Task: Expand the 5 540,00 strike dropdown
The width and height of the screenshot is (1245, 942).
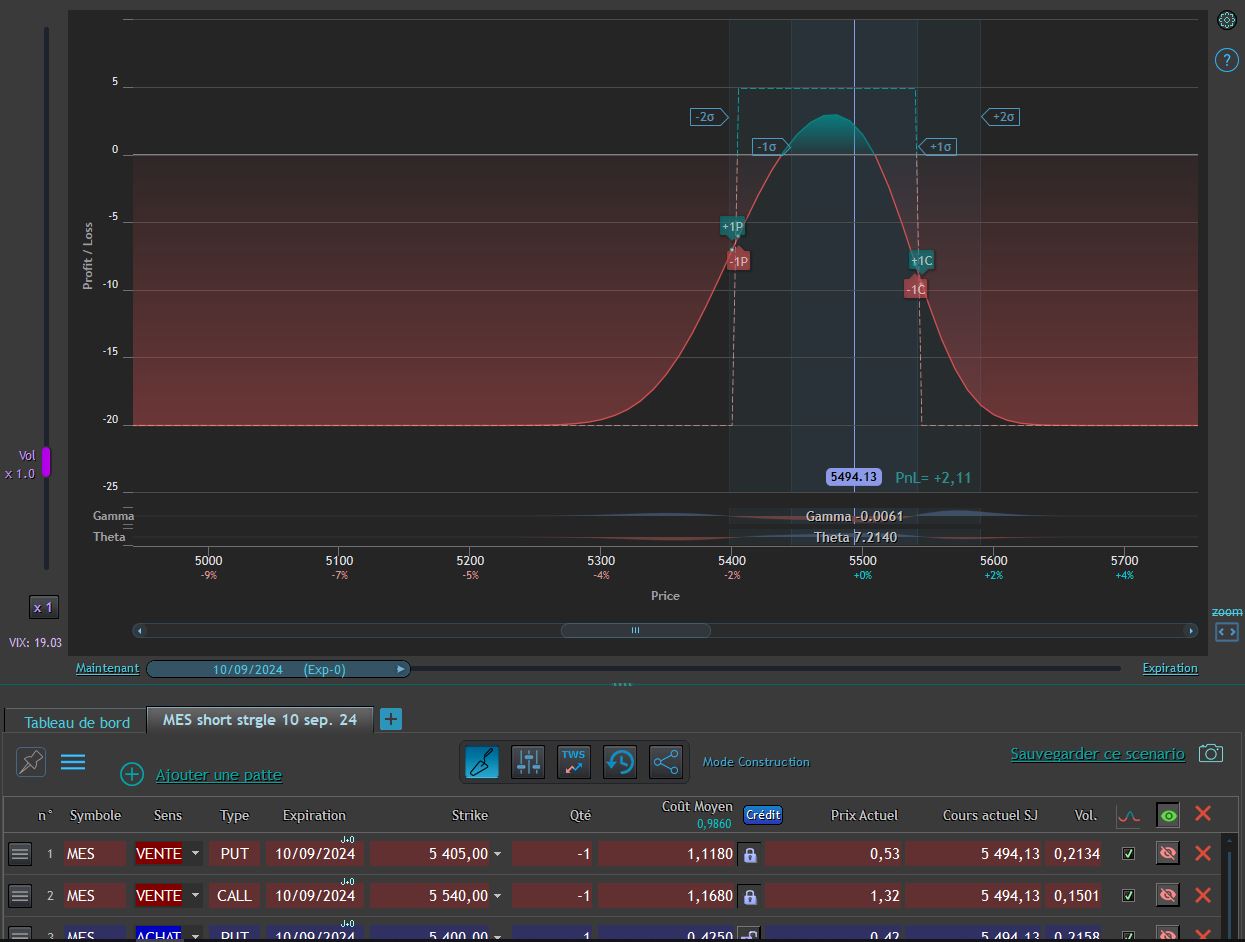Action: pyautogui.click(x=498, y=896)
